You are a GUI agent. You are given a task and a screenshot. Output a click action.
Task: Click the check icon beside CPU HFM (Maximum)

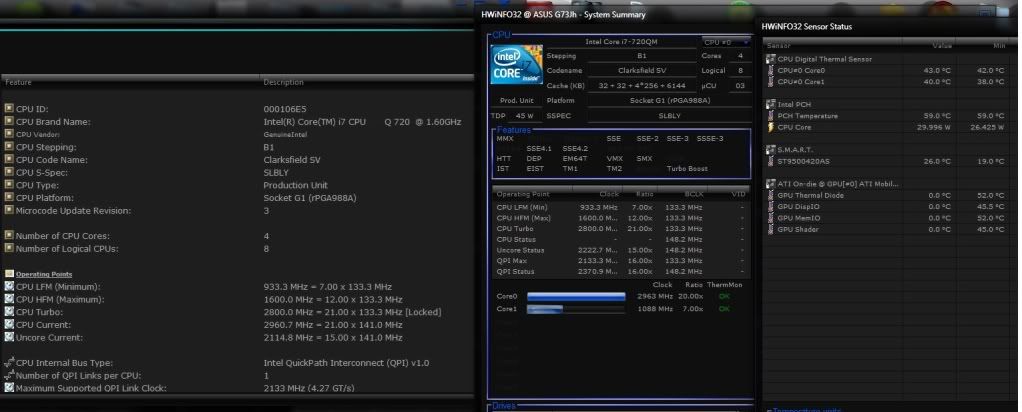coord(9,299)
